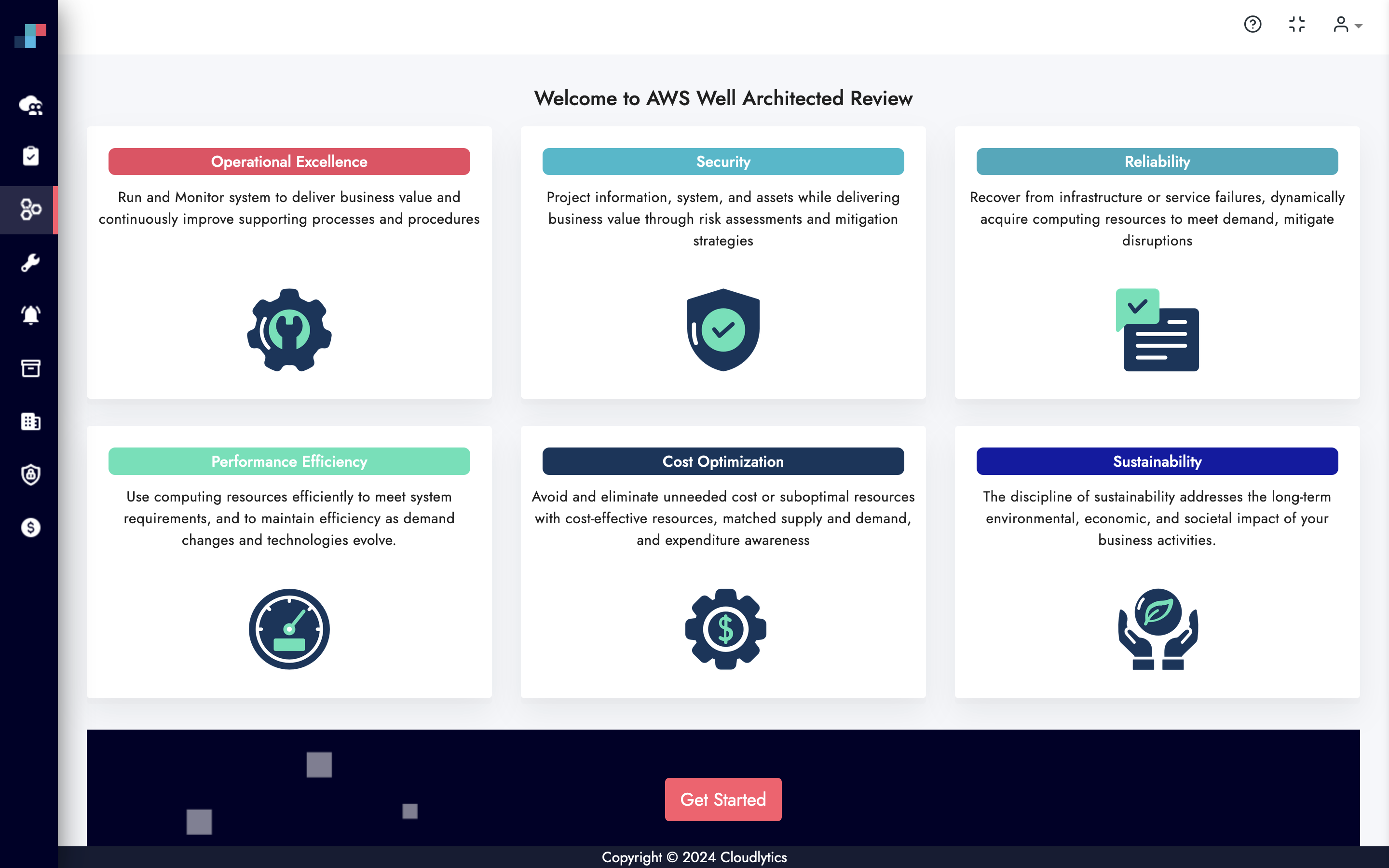This screenshot has height=868, width=1389.
Task: Open the wrench tool sidebar icon
Action: [x=30, y=263]
